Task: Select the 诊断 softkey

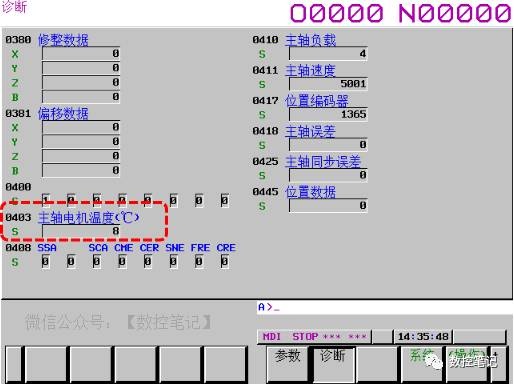Action: [333, 364]
